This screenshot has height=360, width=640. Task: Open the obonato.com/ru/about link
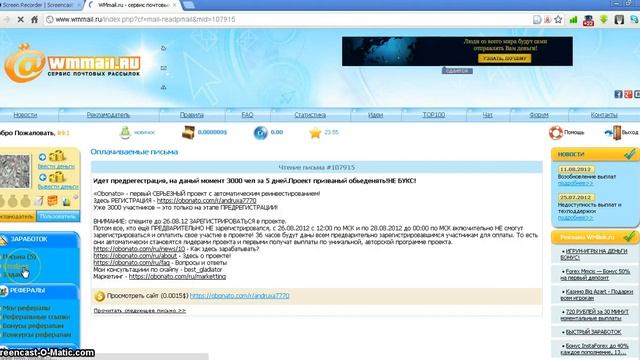[135, 256]
